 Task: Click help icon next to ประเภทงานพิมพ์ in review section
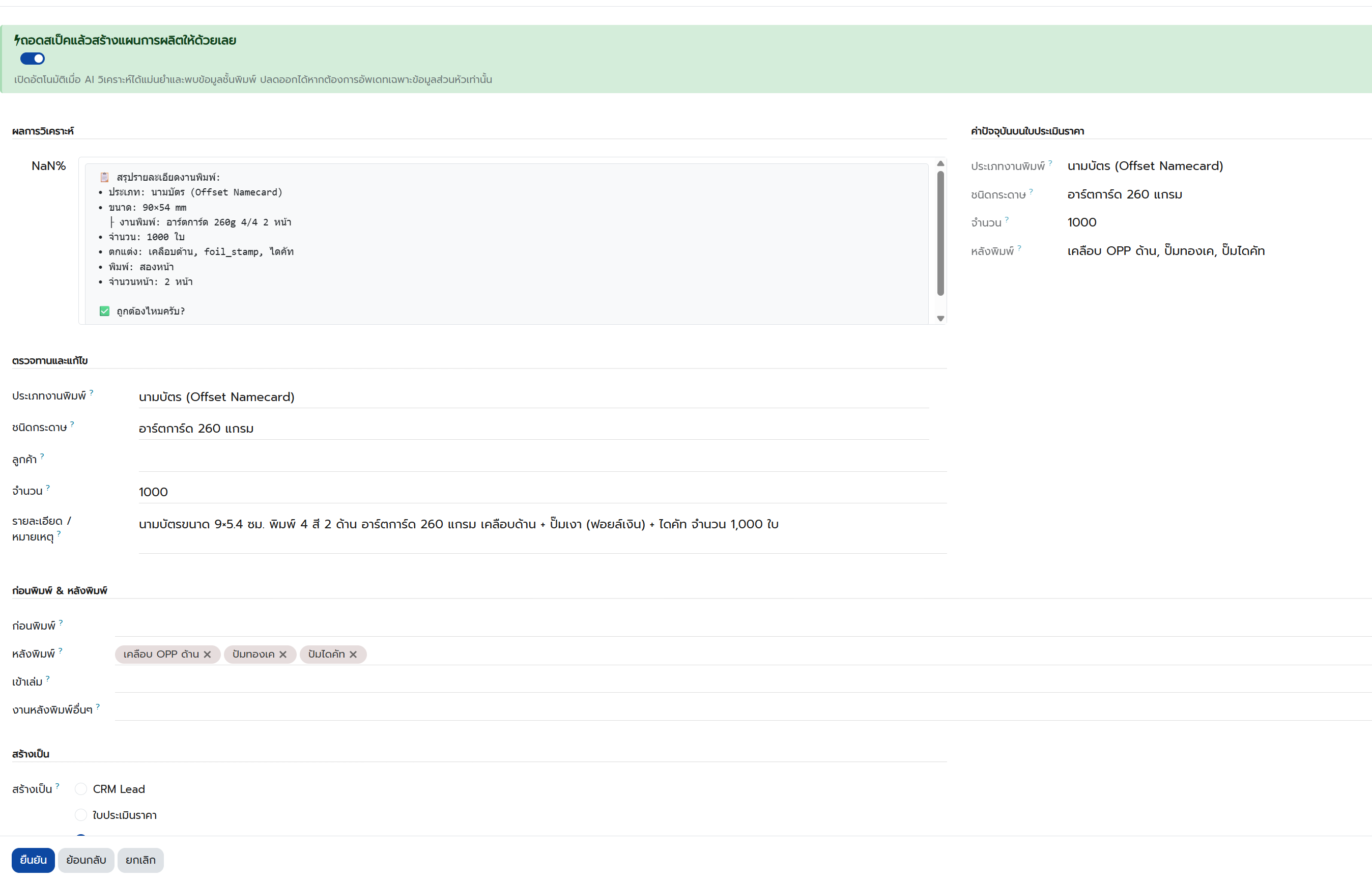click(92, 392)
